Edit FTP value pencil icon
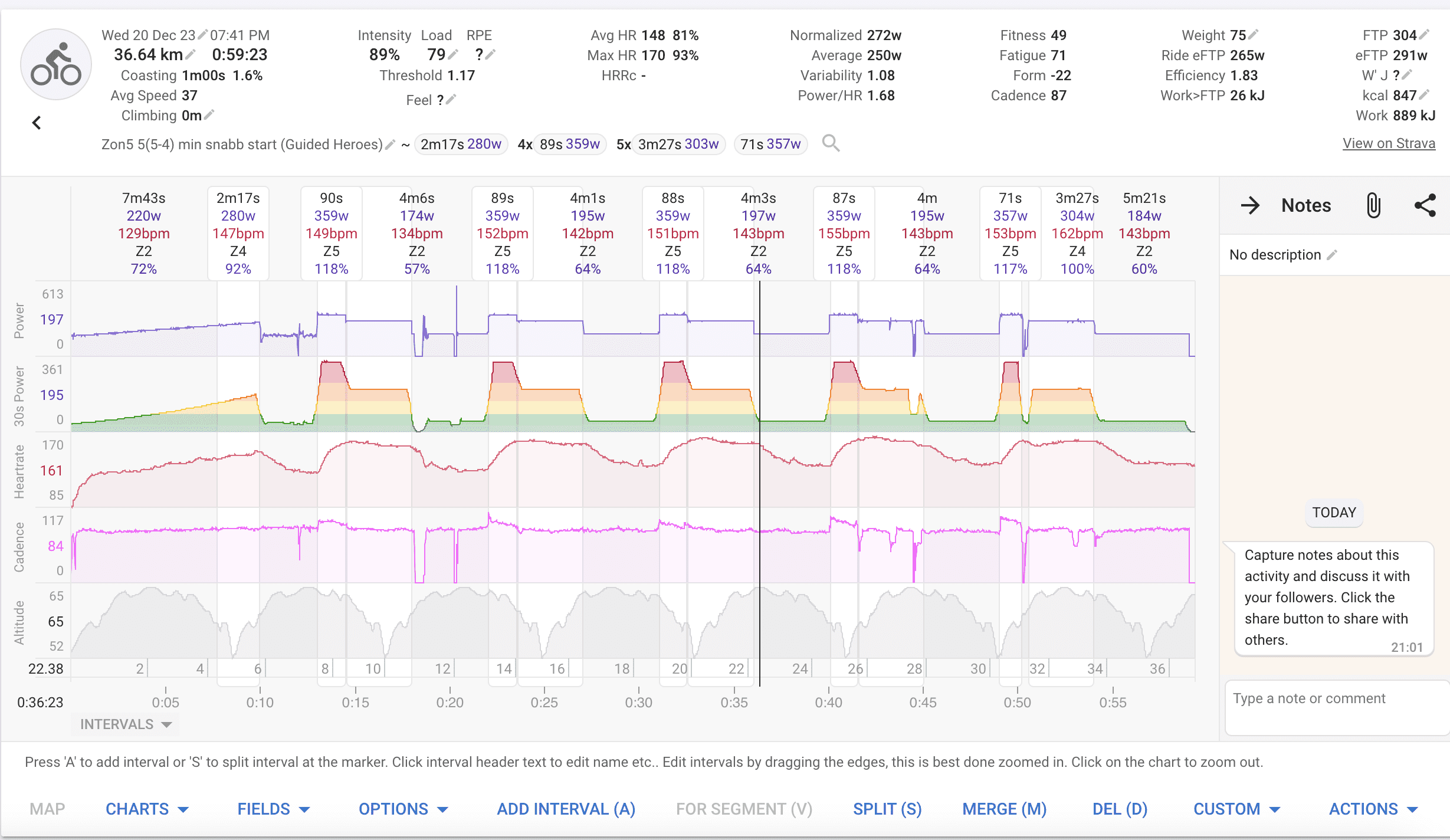Image resolution: width=1450 pixels, height=840 pixels. point(1424,35)
